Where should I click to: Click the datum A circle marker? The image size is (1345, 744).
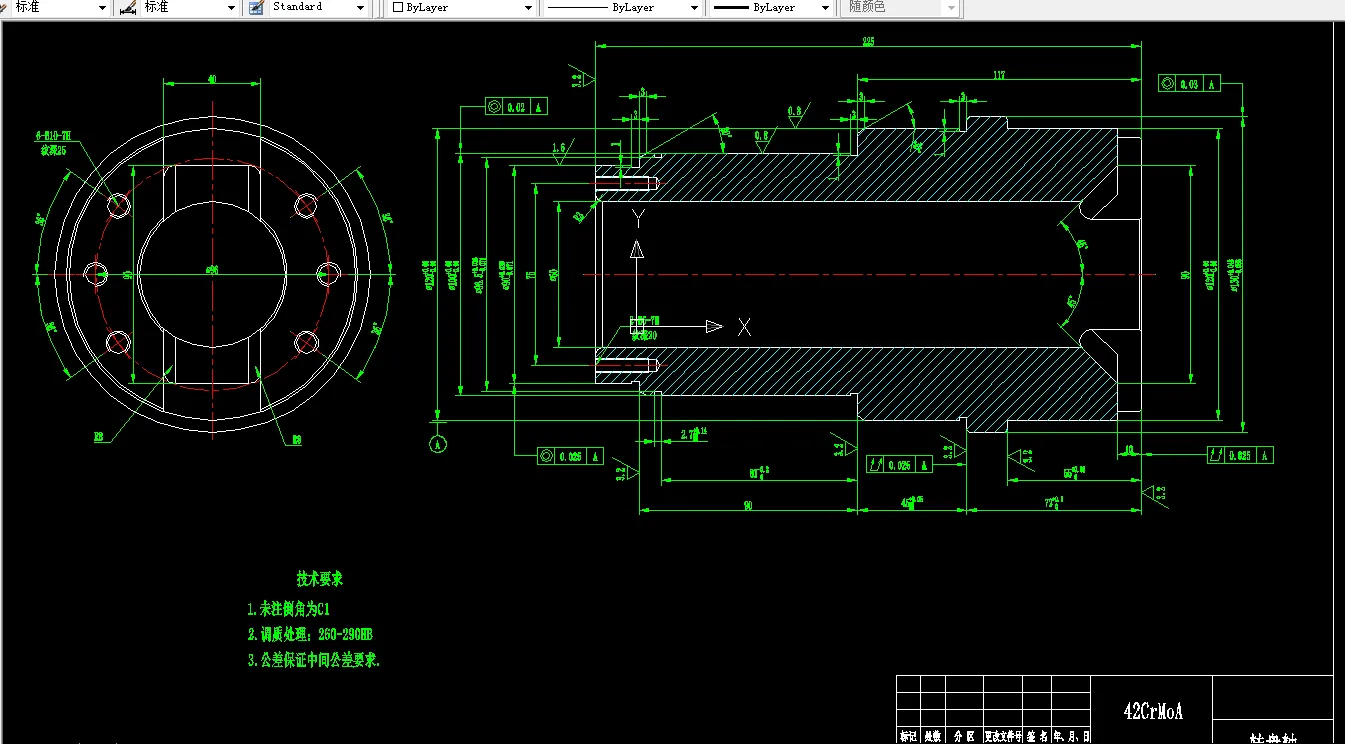point(437,444)
